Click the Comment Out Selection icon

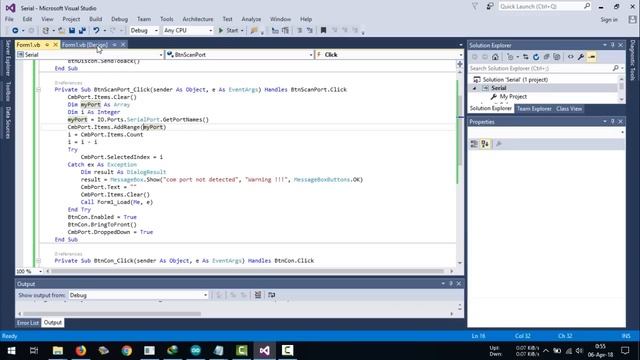point(299,31)
